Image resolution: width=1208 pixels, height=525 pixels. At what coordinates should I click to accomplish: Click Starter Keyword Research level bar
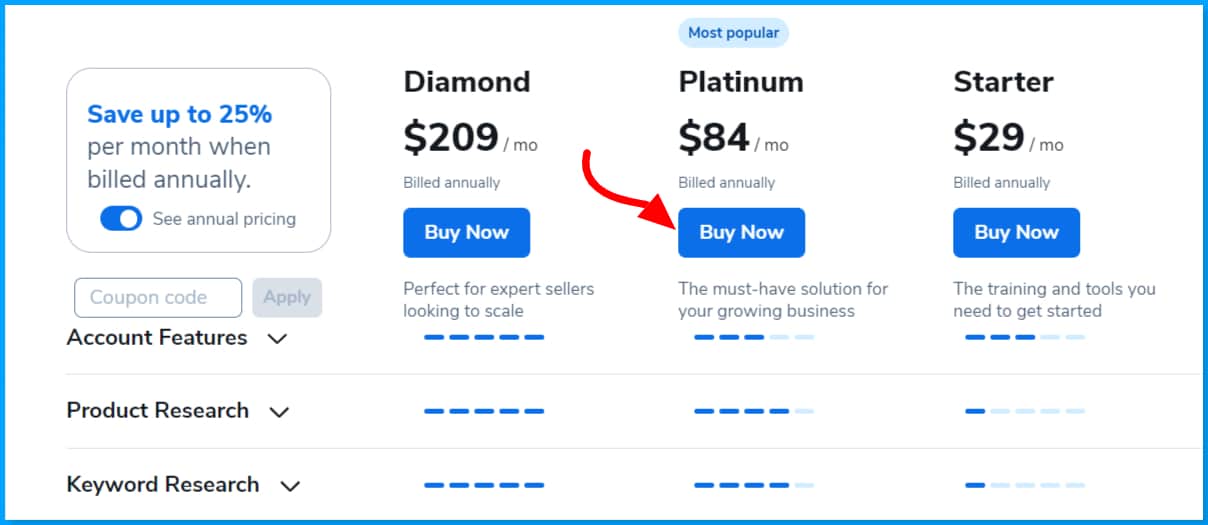(1025, 485)
